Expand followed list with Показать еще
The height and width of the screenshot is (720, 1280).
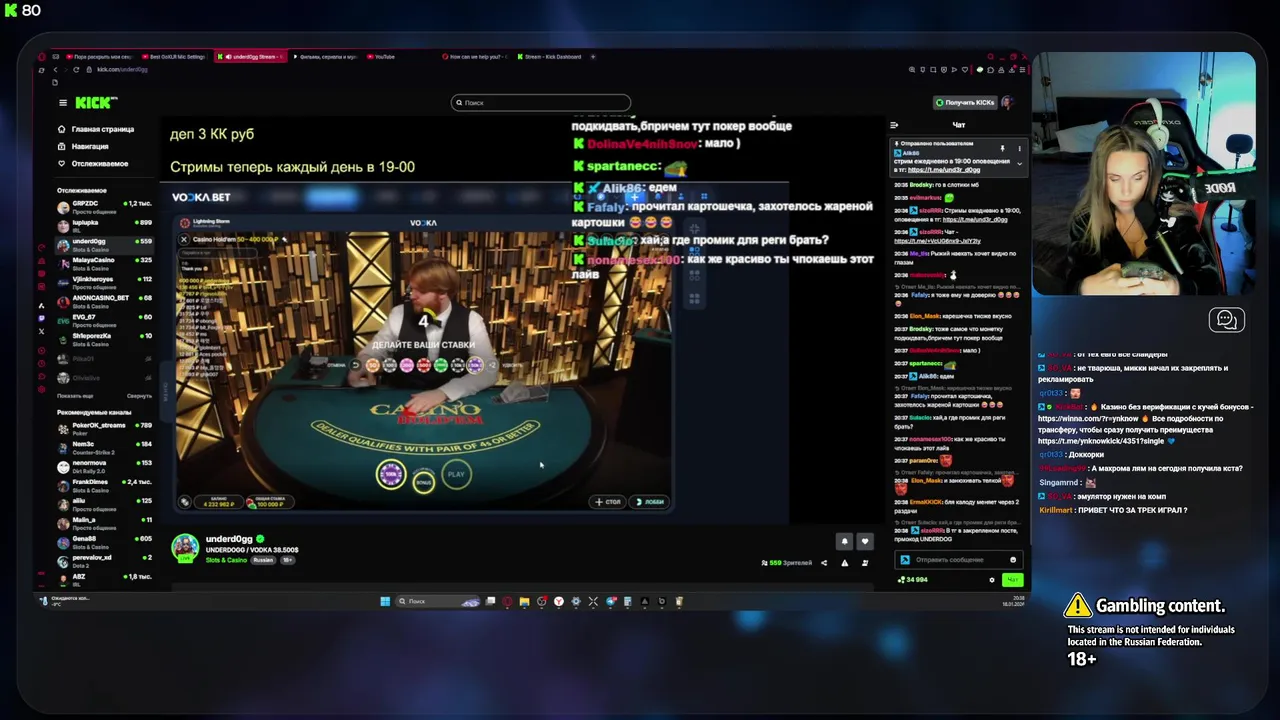75,396
